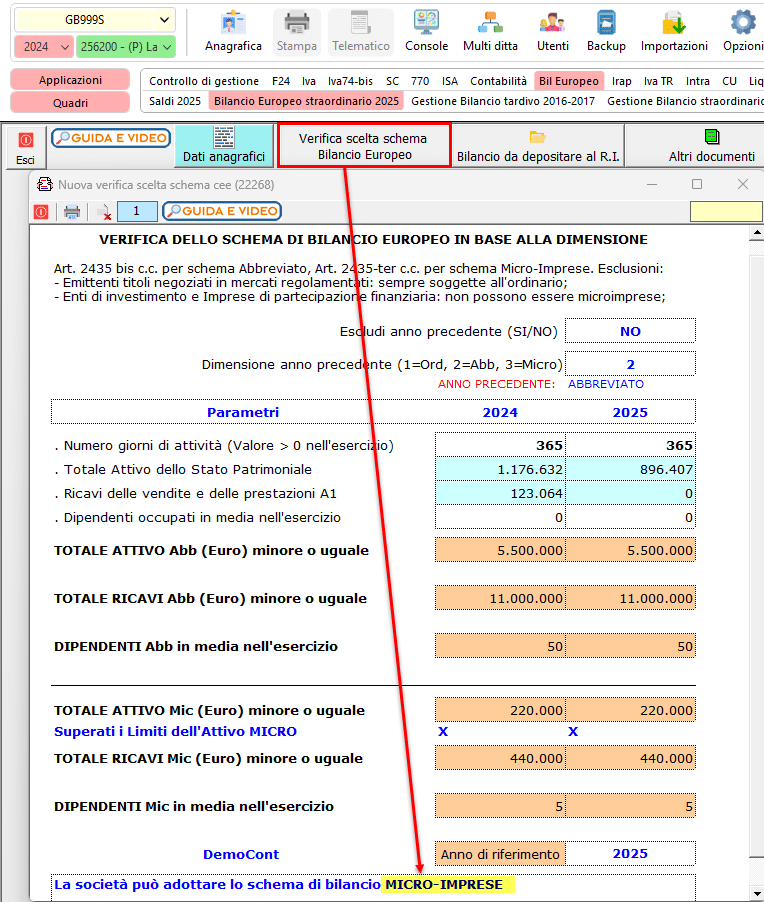
Task: Click Dimensione anno precedente value 2
Action: (x=630, y=364)
